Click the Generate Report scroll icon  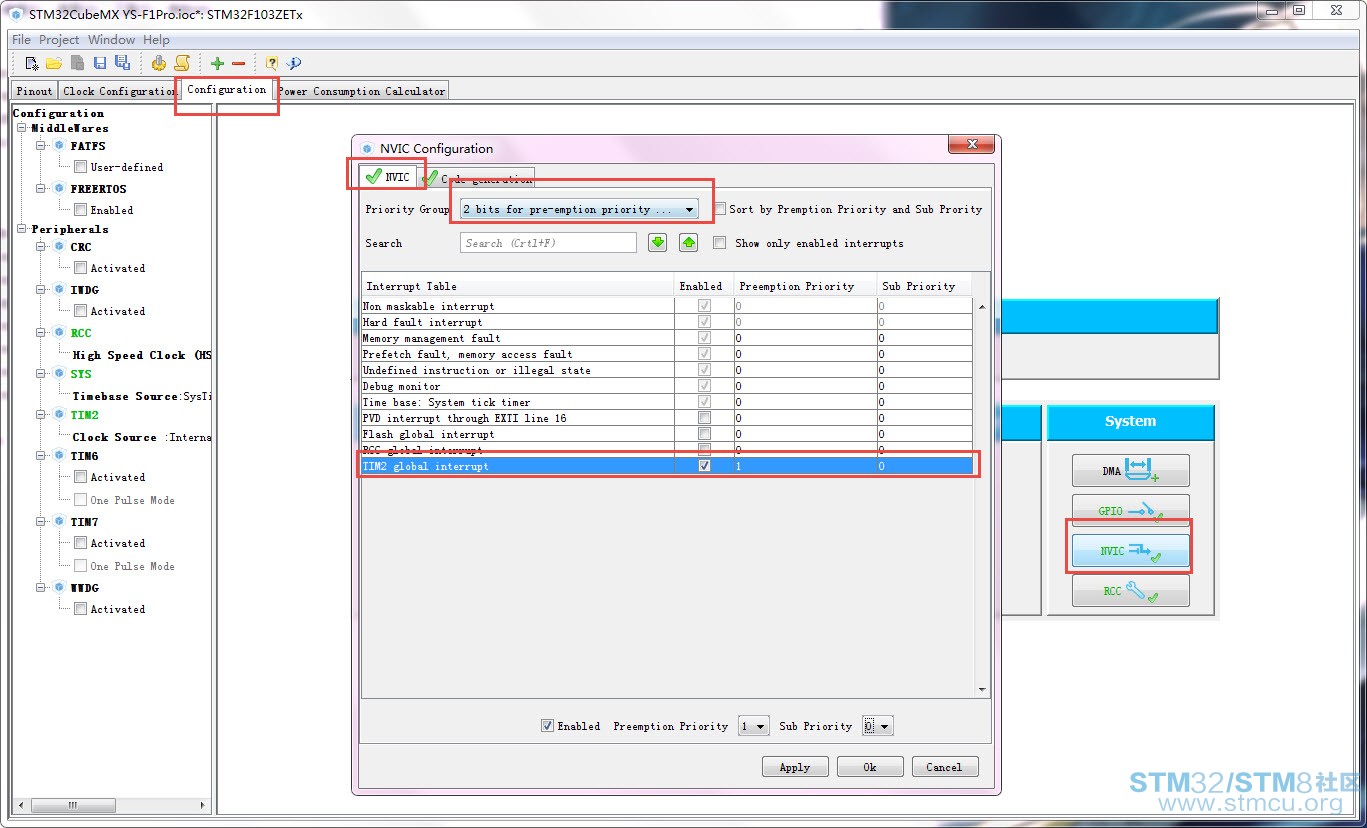coord(182,63)
